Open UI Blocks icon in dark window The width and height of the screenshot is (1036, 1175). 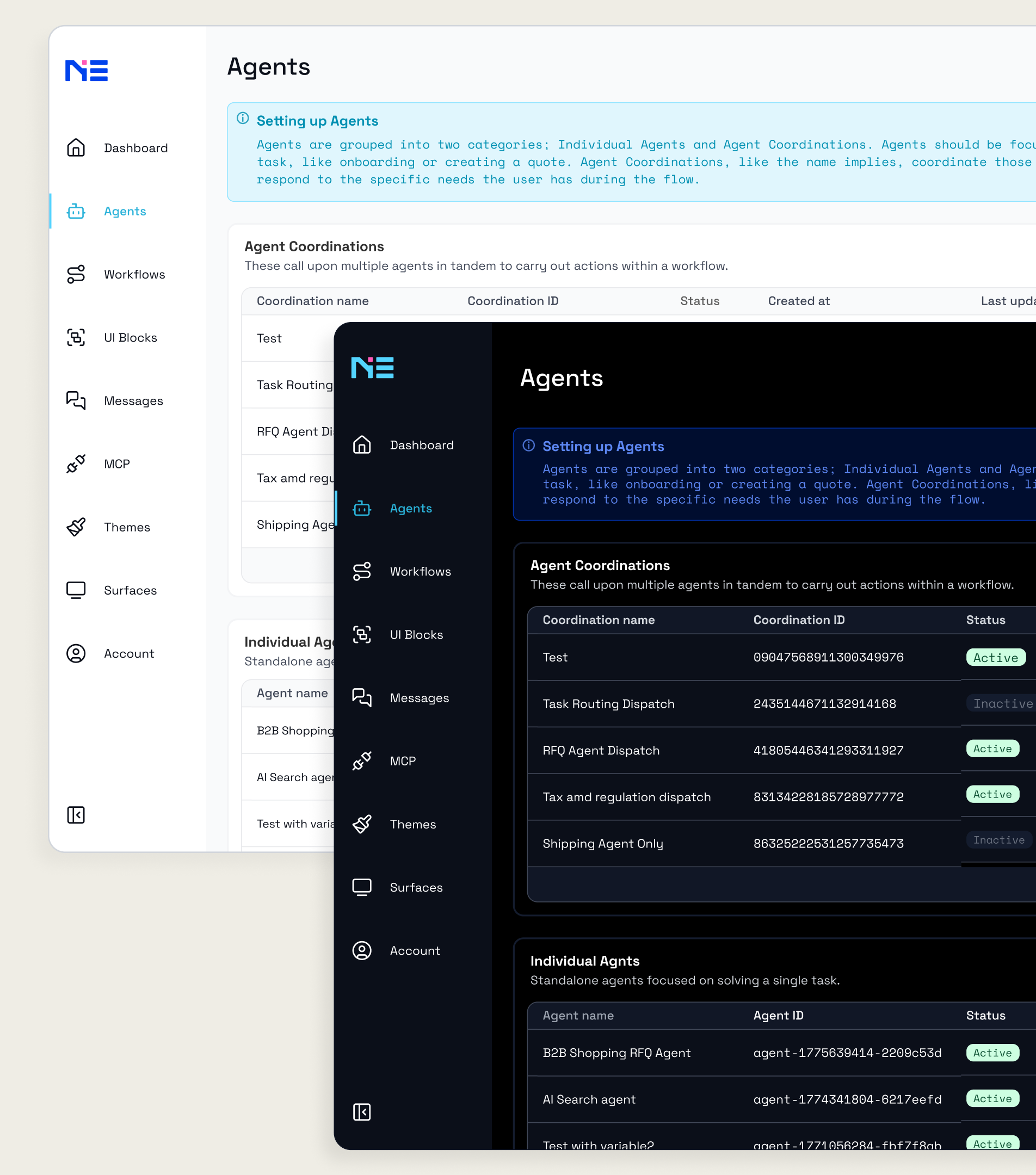(362, 635)
